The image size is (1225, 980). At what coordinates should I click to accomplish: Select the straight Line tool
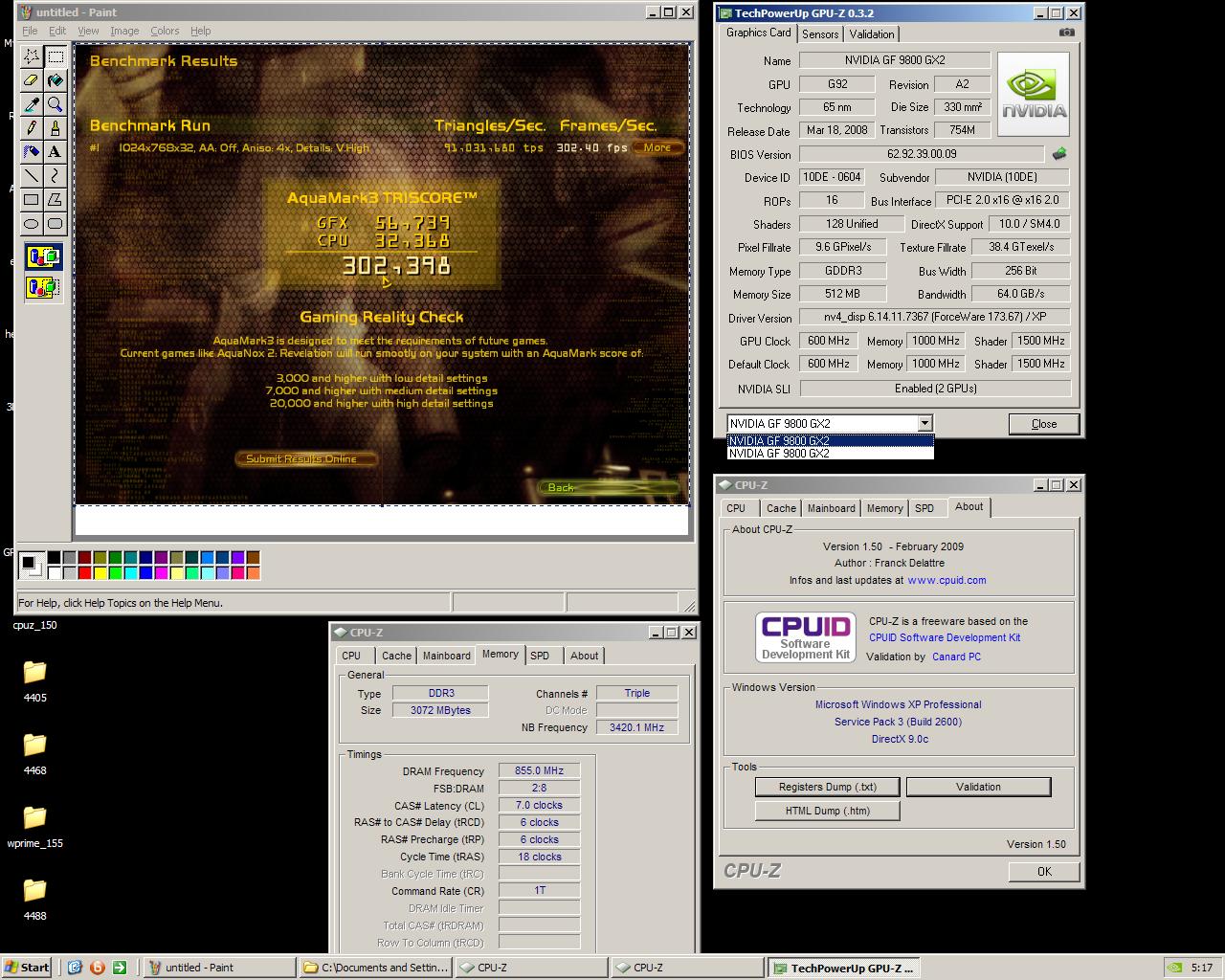click(x=32, y=176)
